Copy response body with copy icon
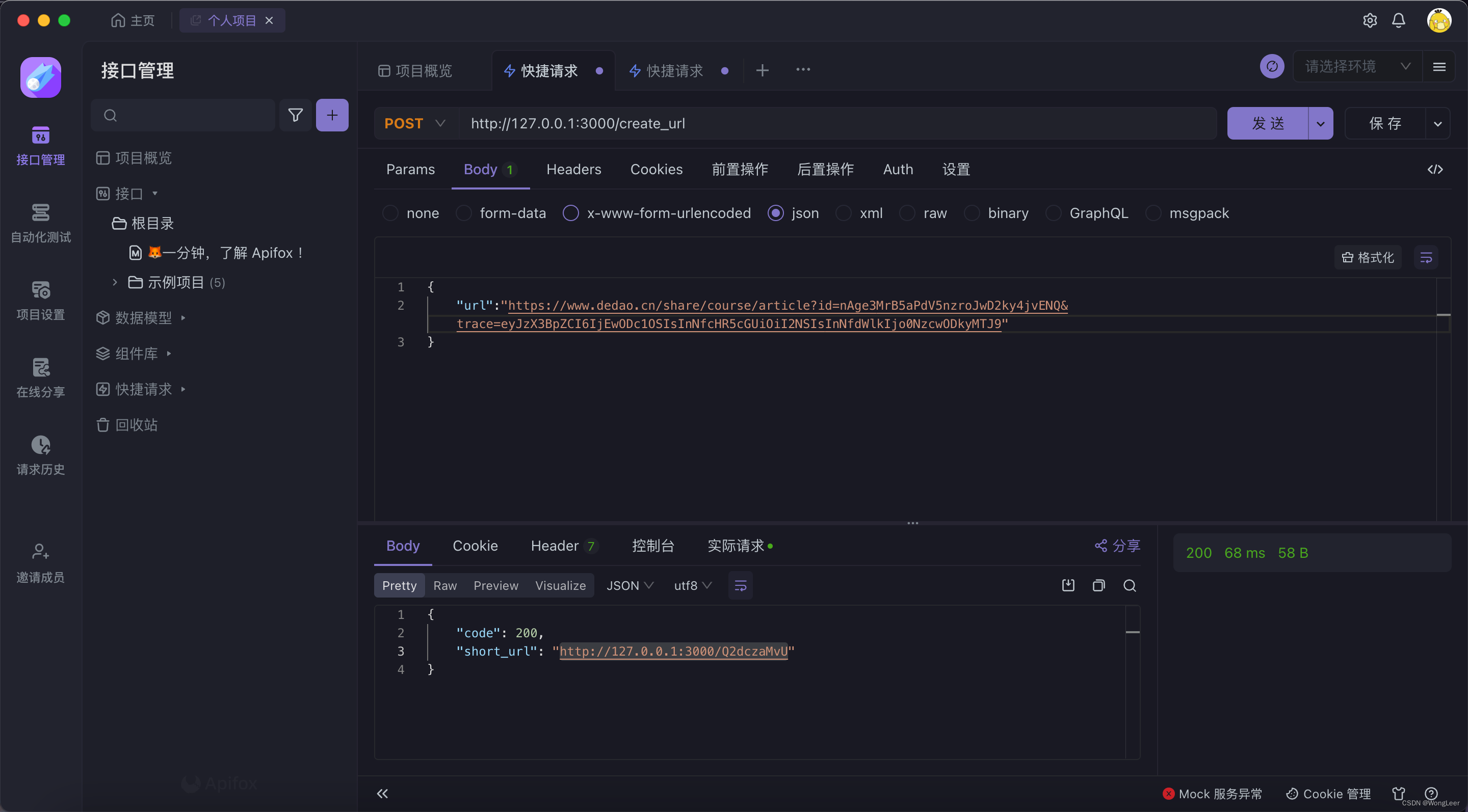The width and height of the screenshot is (1468, 812). 1098,585
